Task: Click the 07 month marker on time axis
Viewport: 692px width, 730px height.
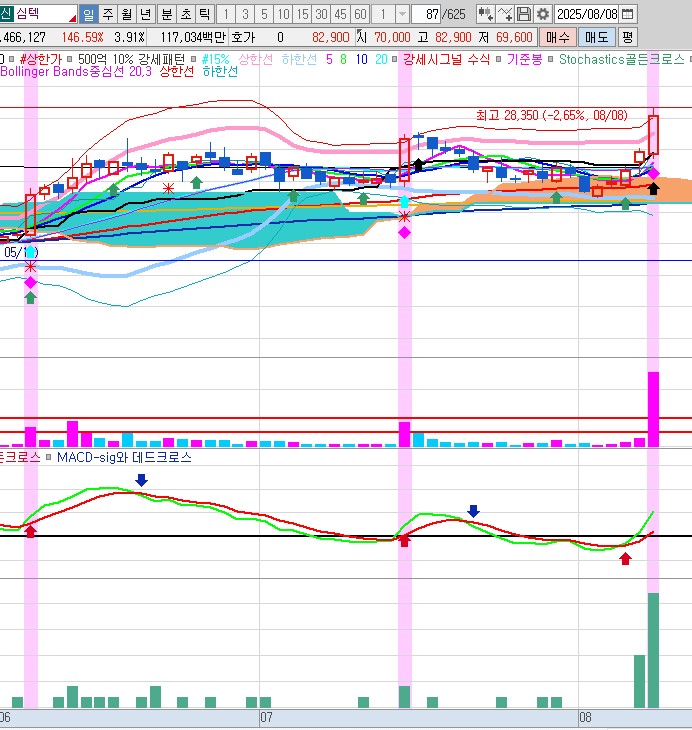Action: pyautogui.click(x=266, y=717)
